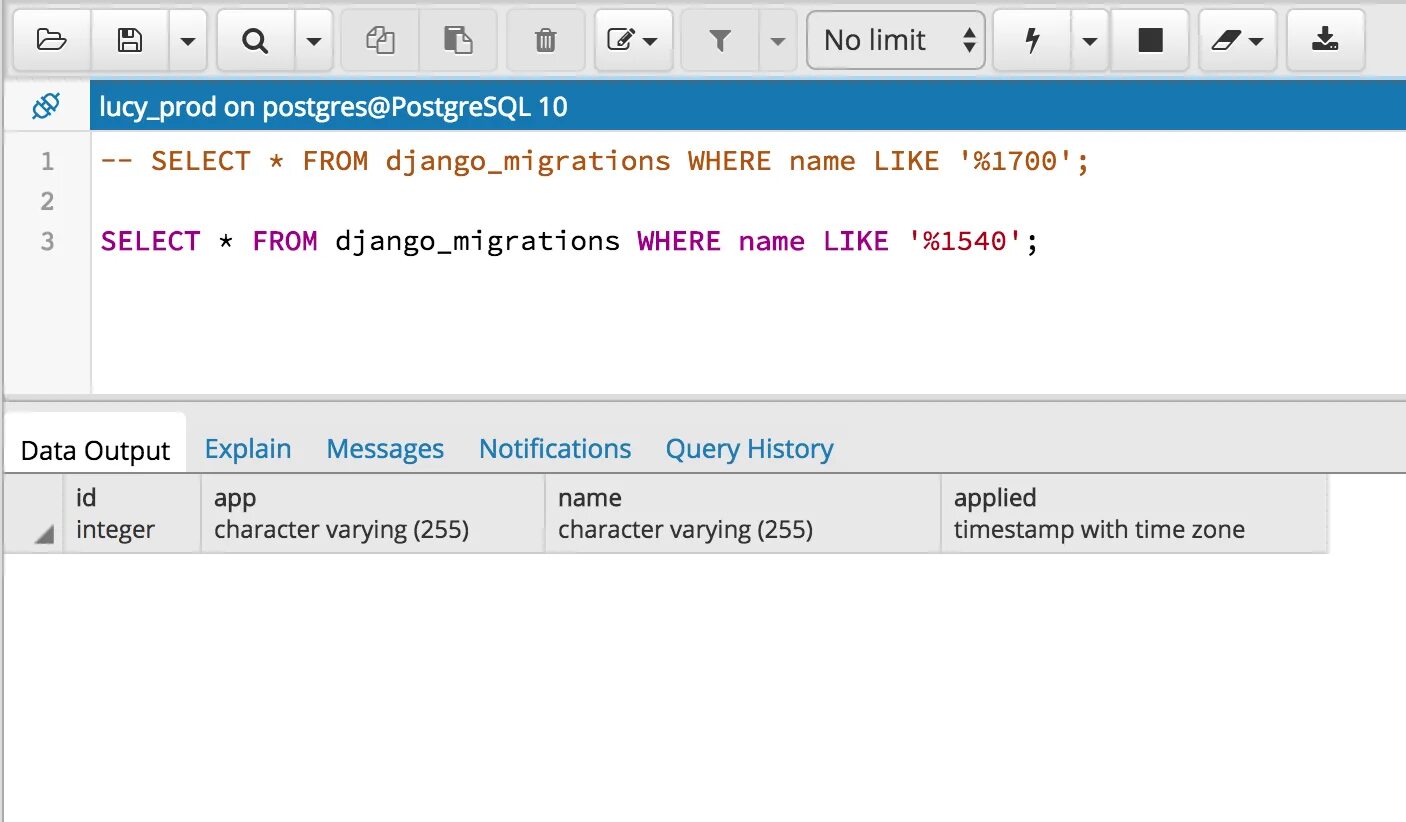
Task: Click the connection status link icon
Action: point(46,105)
